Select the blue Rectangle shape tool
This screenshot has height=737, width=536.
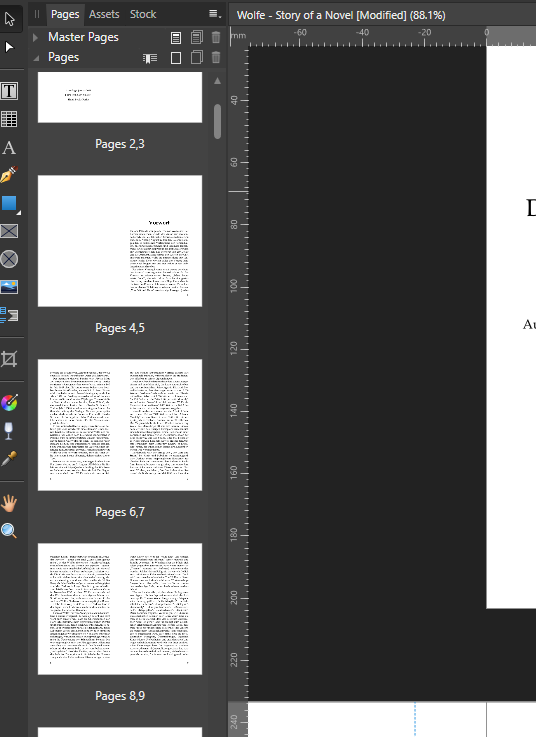(x=9, y=204)
